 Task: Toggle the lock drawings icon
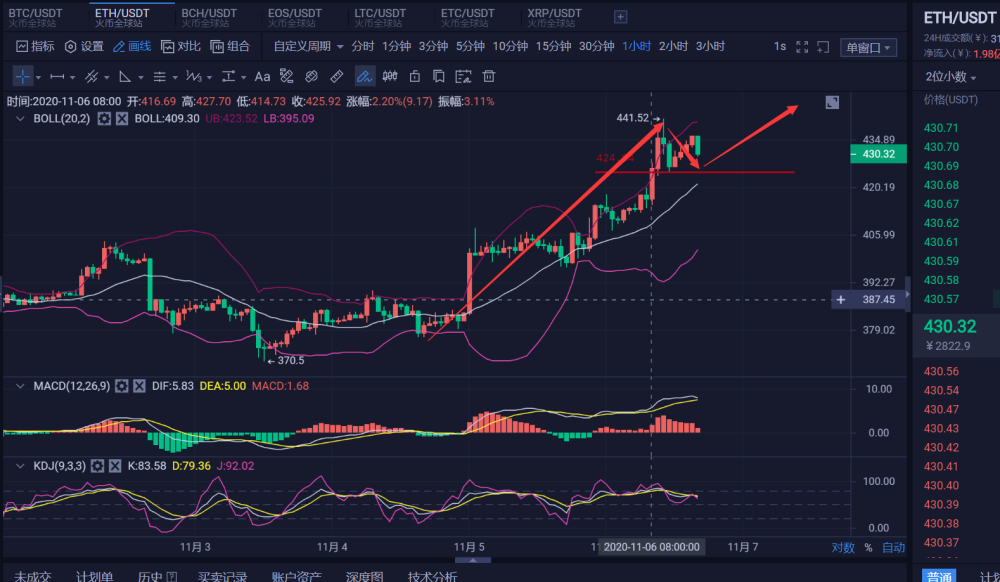pyautogui.click(x=415, y=76)
